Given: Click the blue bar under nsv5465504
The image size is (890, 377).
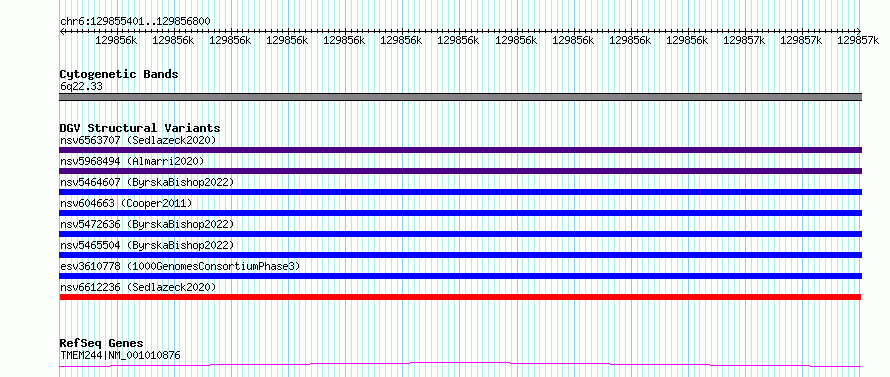Looking at the screenshot, I should tap(460, 255).
